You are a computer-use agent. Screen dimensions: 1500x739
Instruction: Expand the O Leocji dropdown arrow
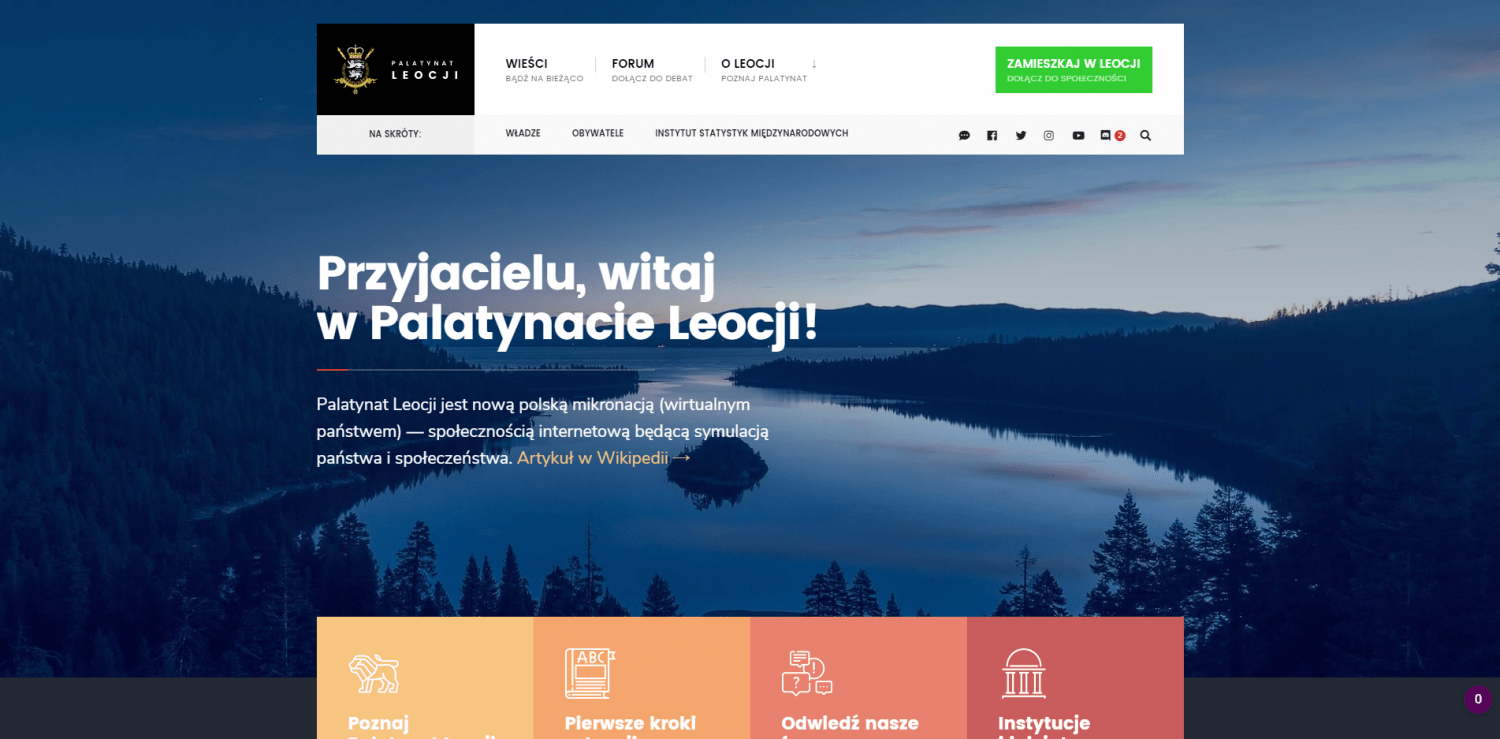coord(814,64)
